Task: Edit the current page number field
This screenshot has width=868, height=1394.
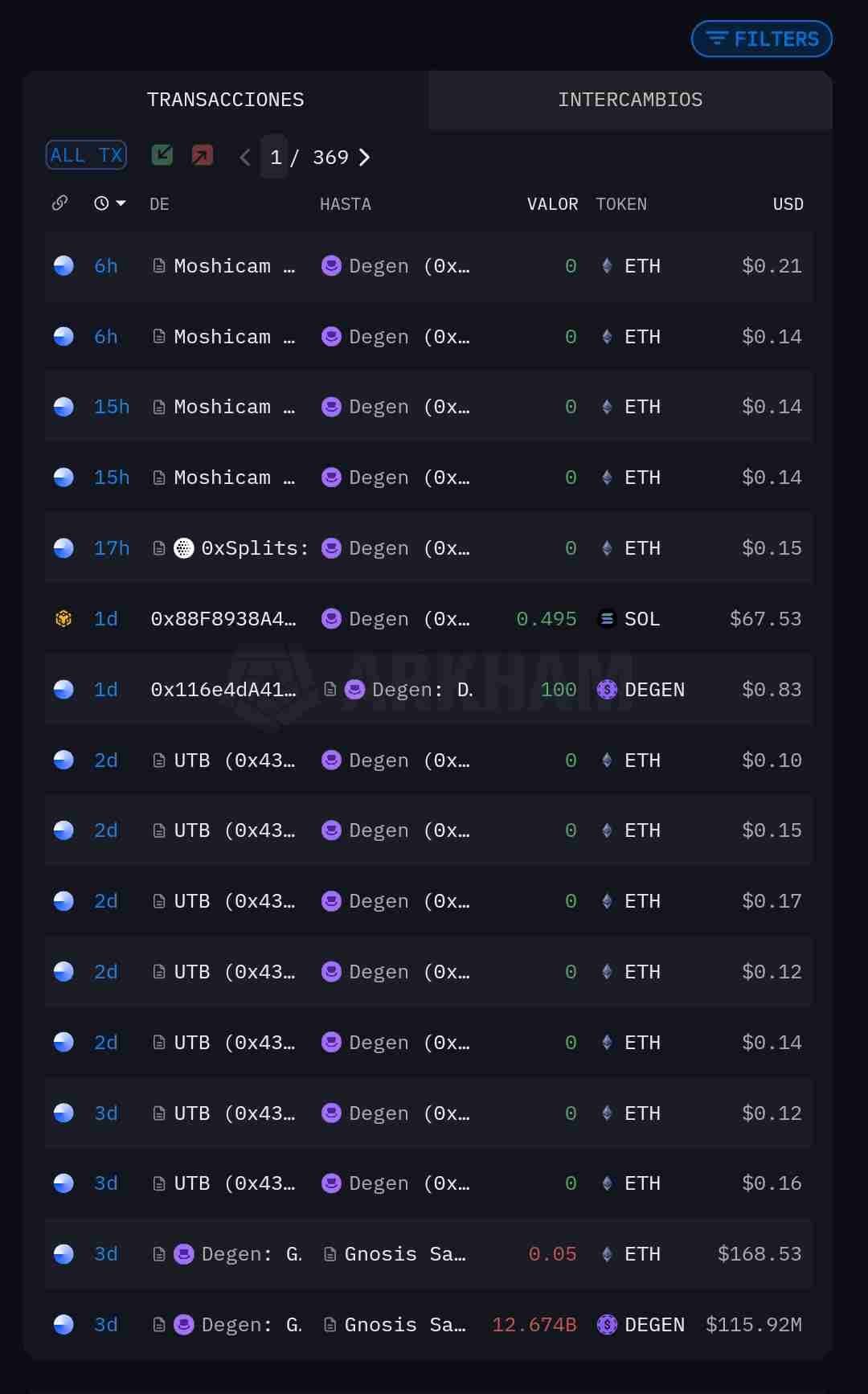Action: (275, 157)
